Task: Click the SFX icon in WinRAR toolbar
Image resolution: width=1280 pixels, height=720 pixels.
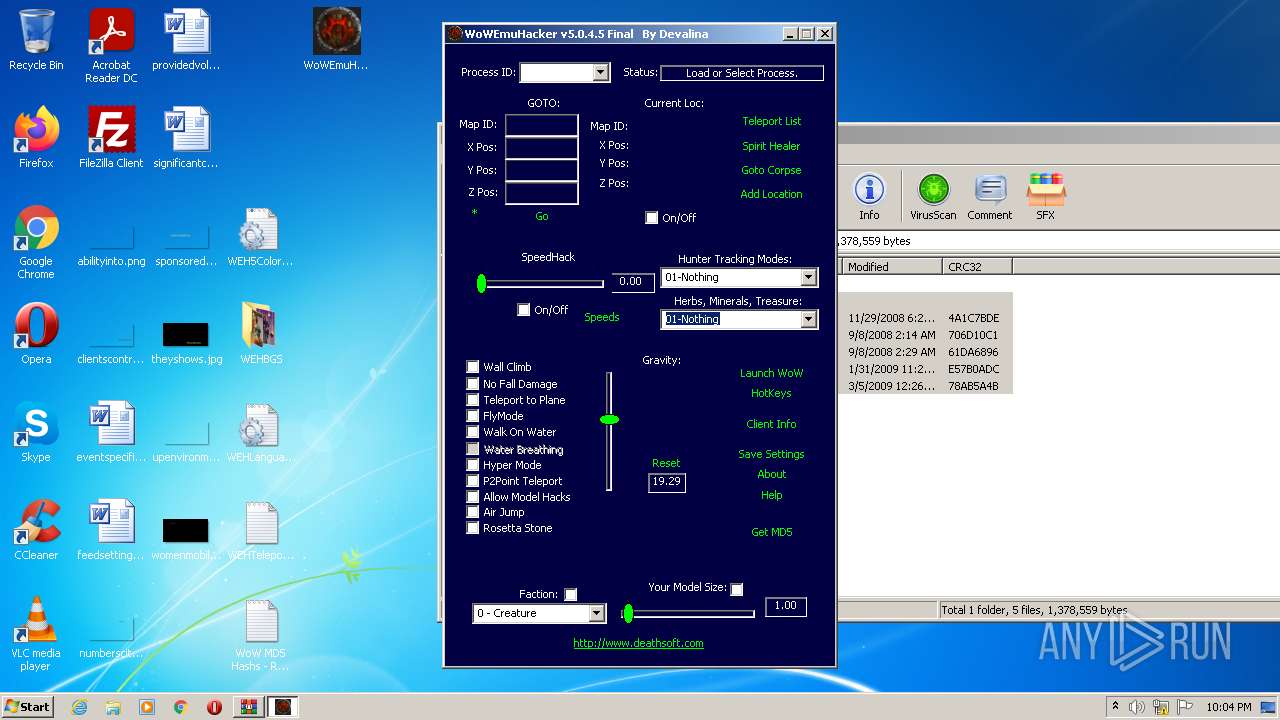Action: (1045, 197)
